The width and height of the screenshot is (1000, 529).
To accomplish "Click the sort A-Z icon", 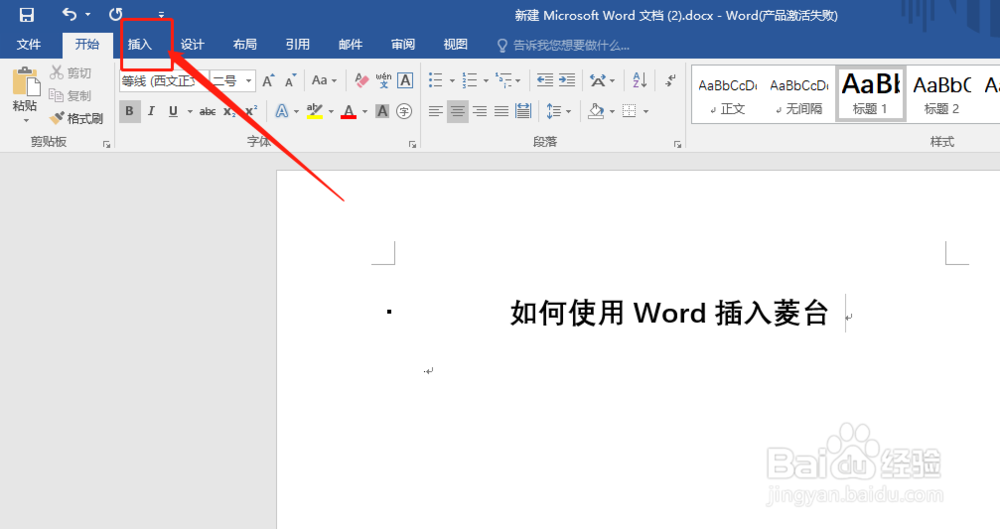I will 640,80.
